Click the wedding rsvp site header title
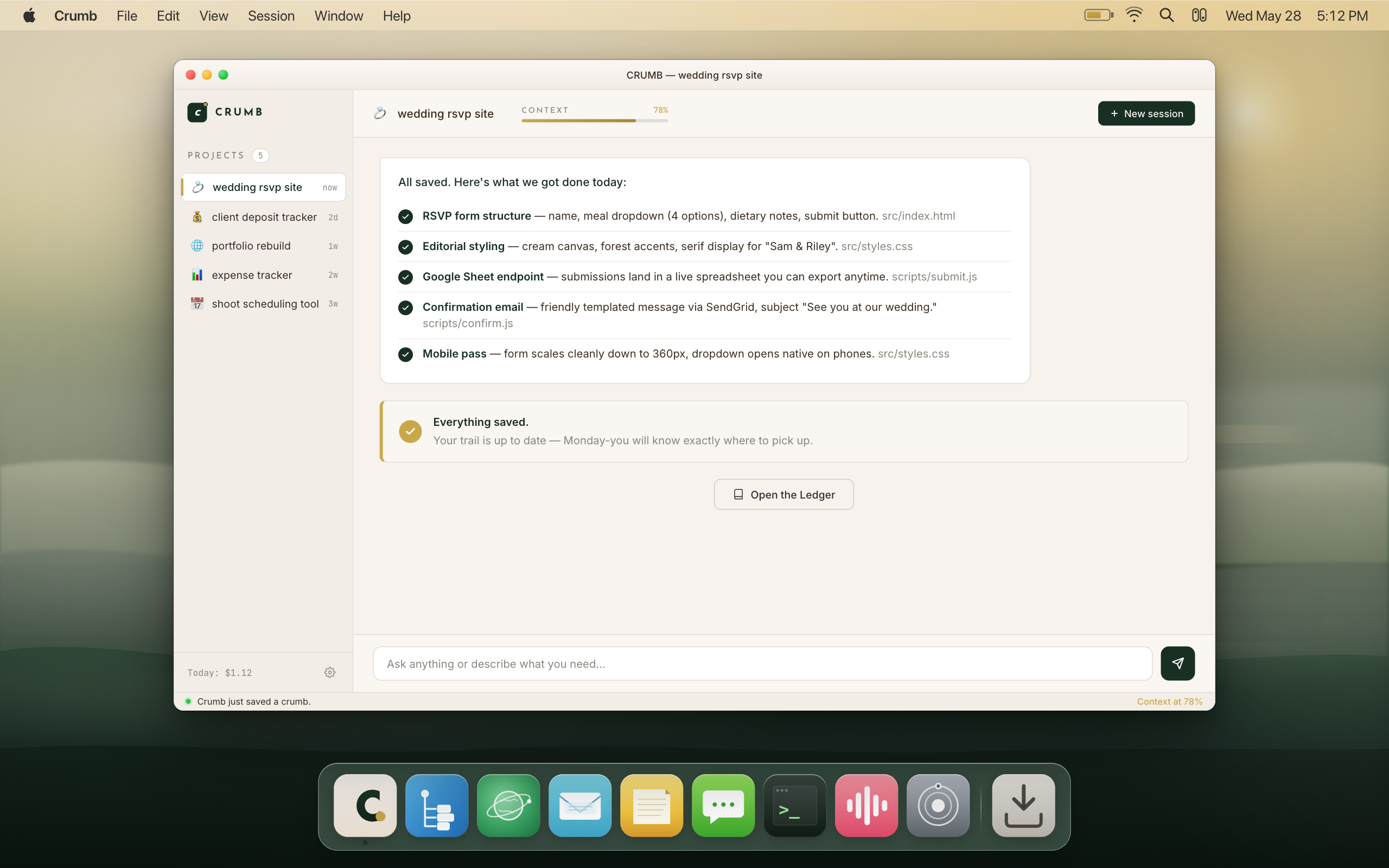 pyautogui.click(x=445, y=114)
